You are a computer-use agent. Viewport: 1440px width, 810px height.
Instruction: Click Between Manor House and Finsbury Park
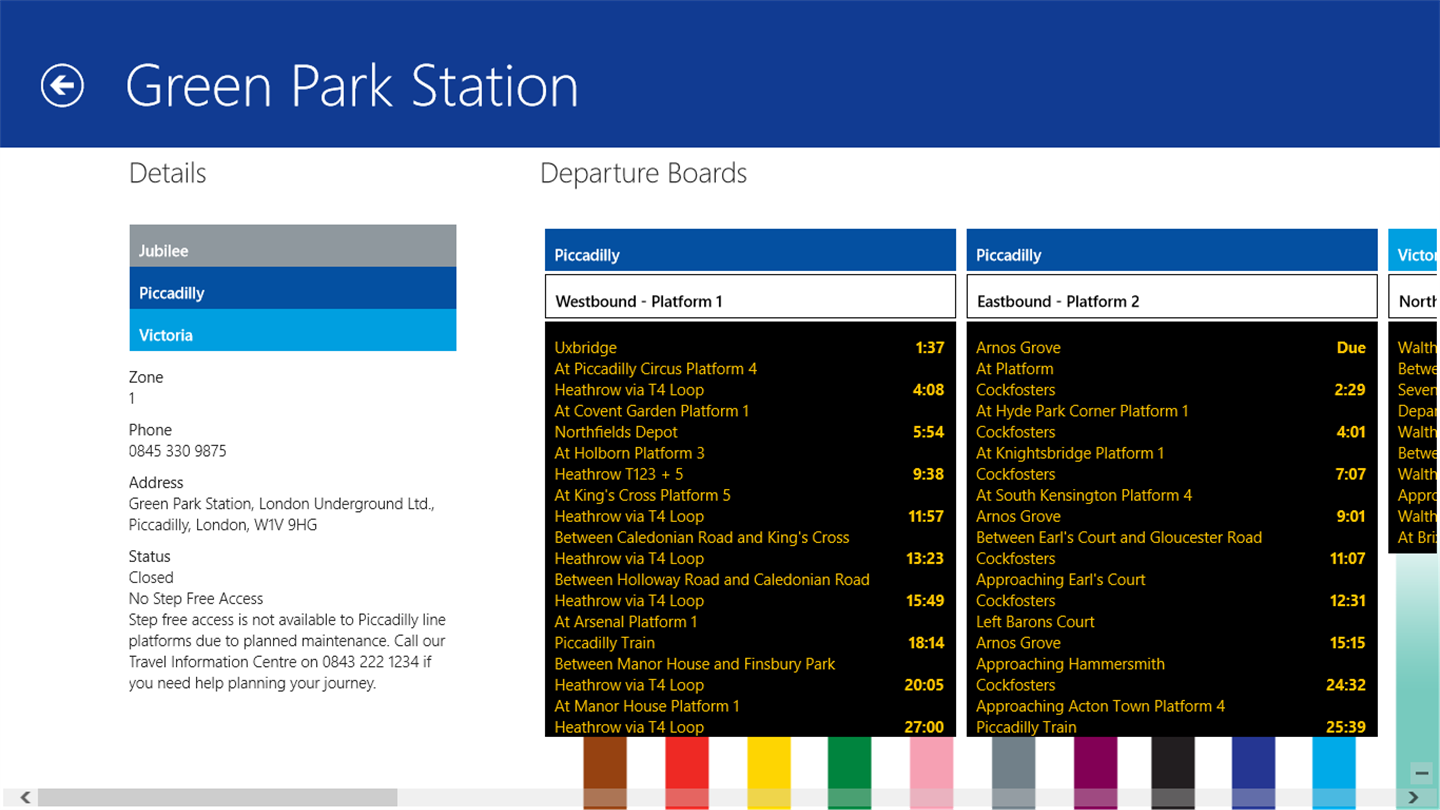695,663
